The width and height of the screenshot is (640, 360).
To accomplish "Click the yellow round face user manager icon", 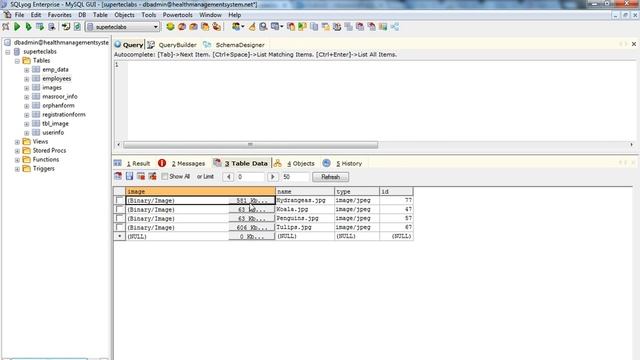I will click(x=170, y=27).
